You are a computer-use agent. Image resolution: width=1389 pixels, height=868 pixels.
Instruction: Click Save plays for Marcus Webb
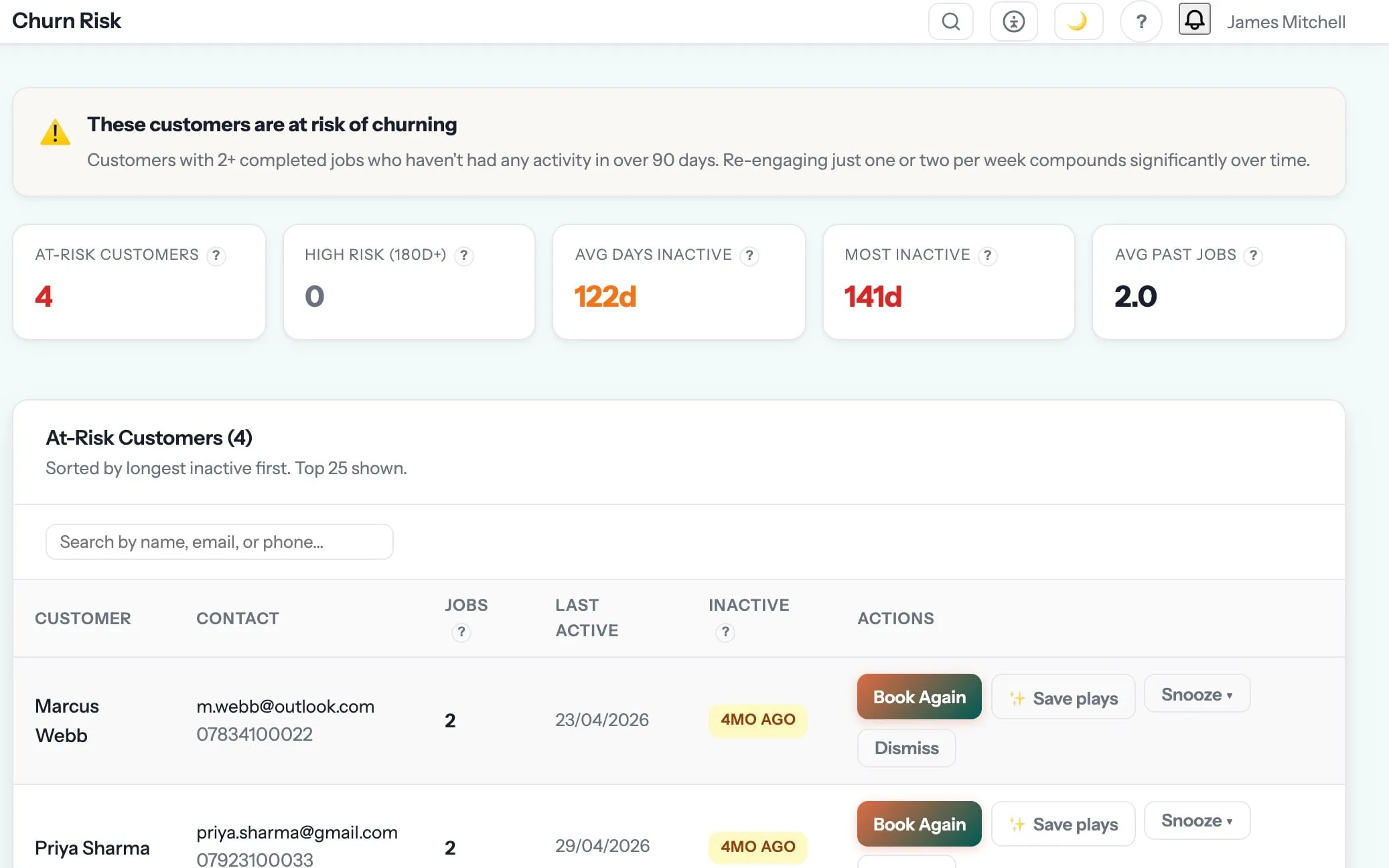(1063, 697)
